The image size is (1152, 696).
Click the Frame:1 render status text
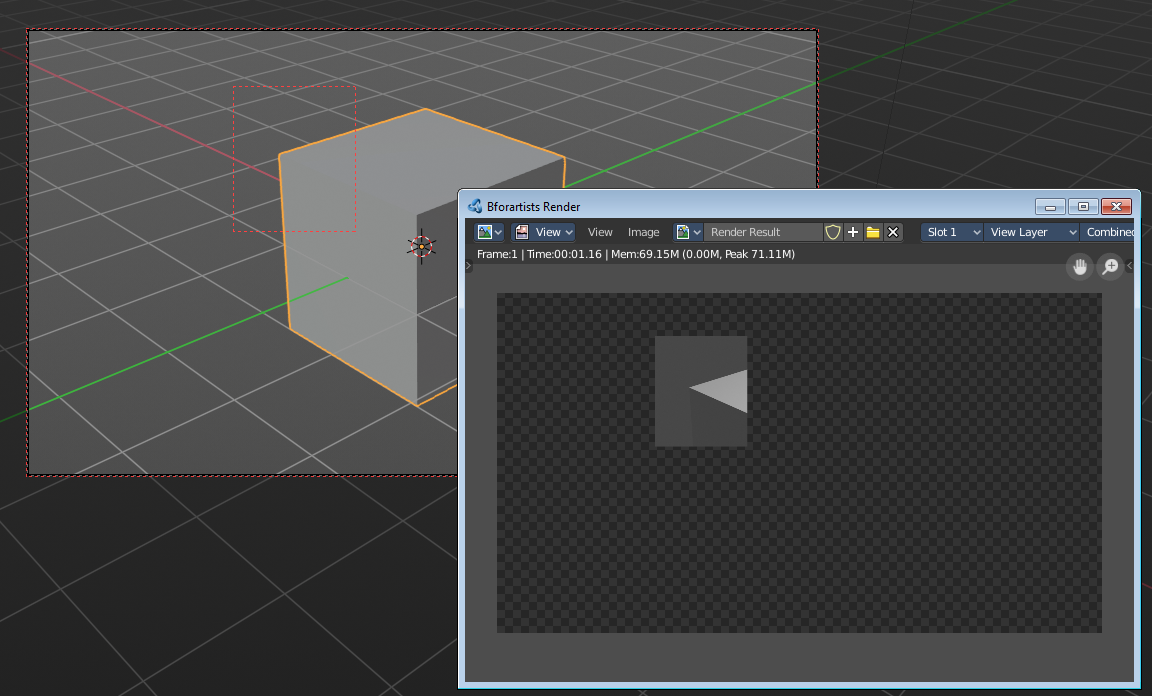tap(636, 254)
